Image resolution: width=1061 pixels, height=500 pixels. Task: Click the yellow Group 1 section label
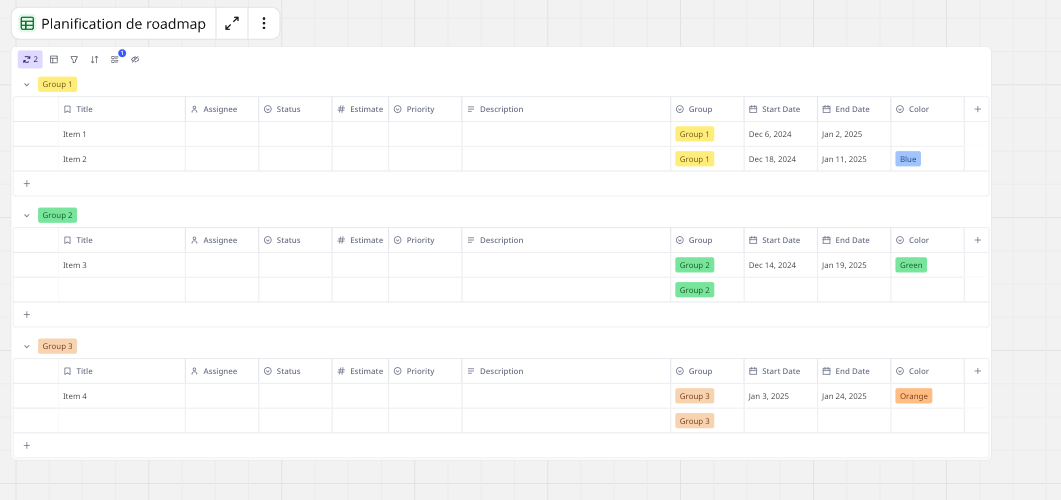(58, 85)
